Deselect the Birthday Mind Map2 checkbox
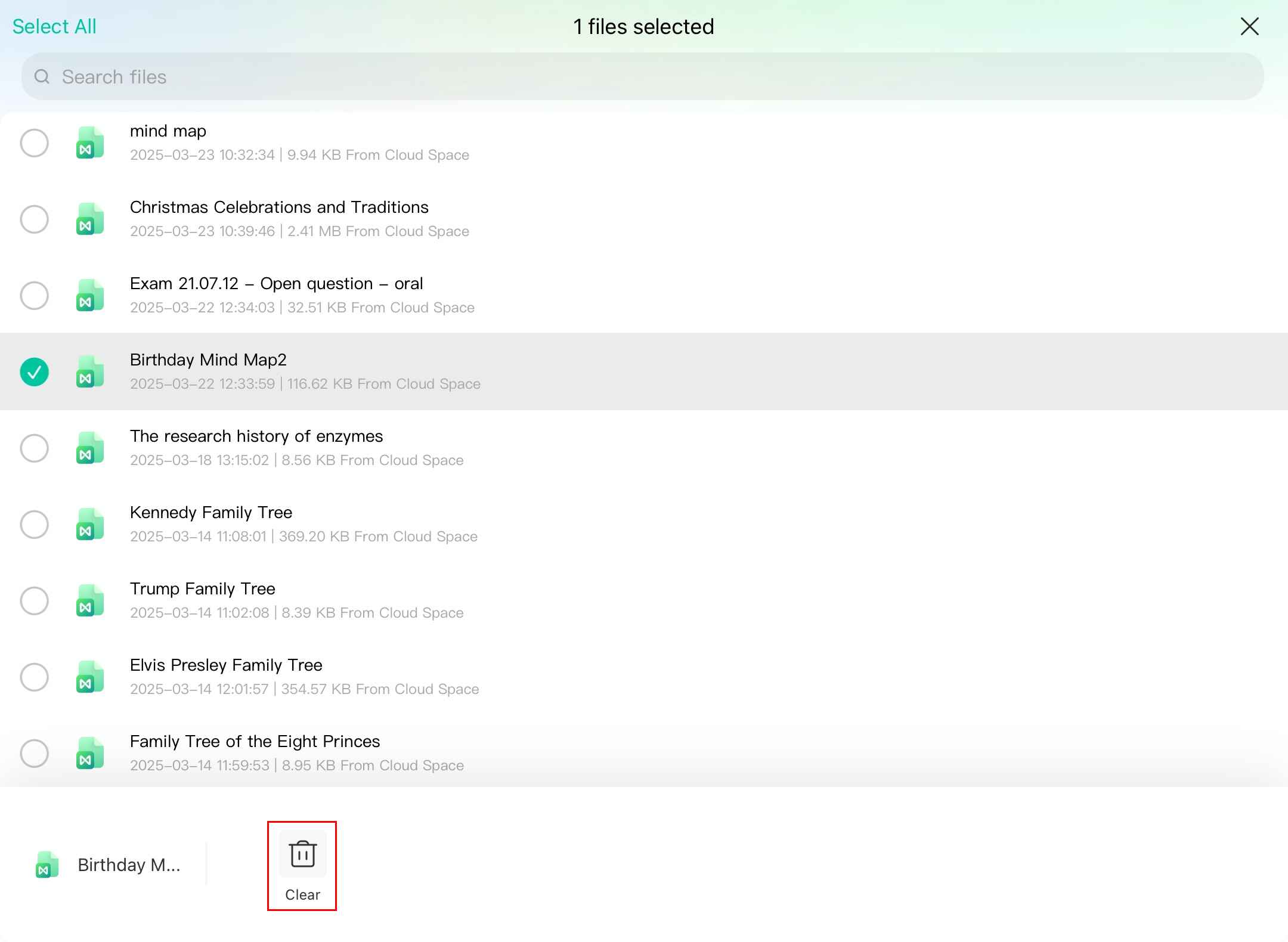The image size is (1288, 942). 35,371
